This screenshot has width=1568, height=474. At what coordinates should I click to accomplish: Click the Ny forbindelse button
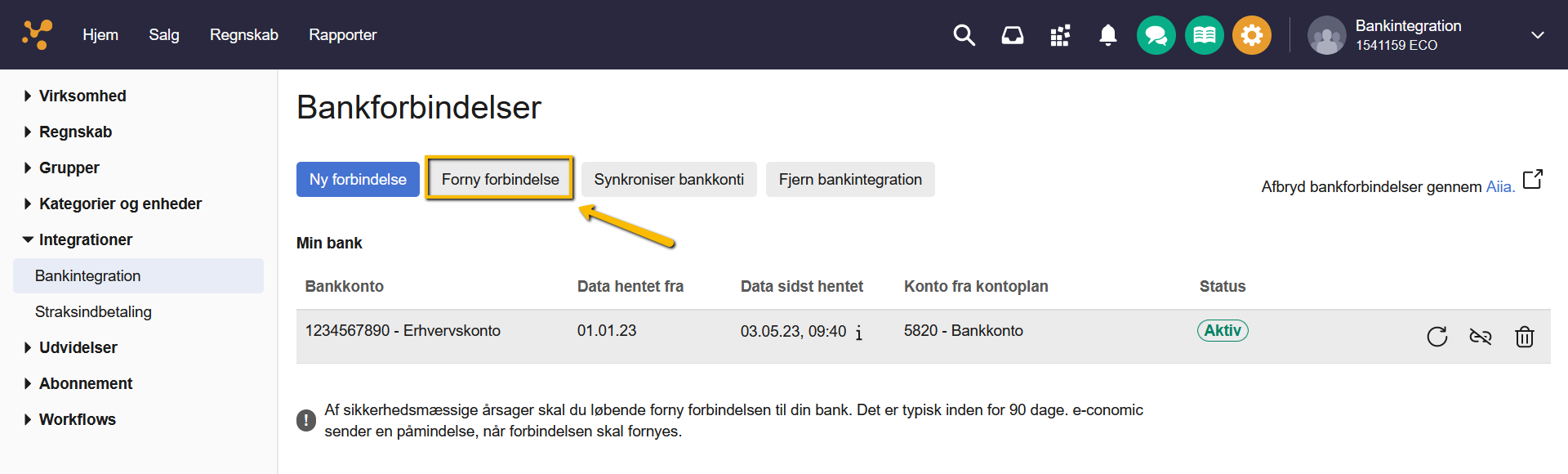[358, 179]
